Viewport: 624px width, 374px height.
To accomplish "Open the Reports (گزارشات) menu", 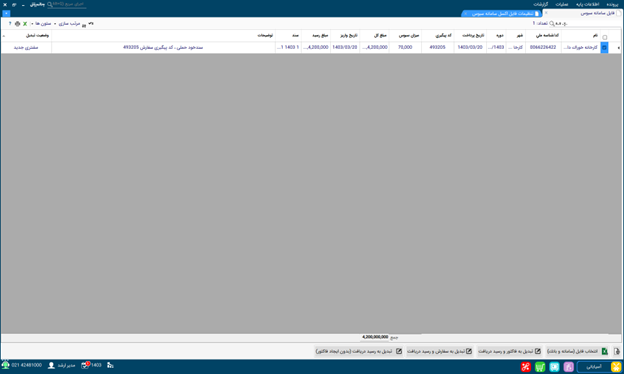I will [x=540, y=4].
